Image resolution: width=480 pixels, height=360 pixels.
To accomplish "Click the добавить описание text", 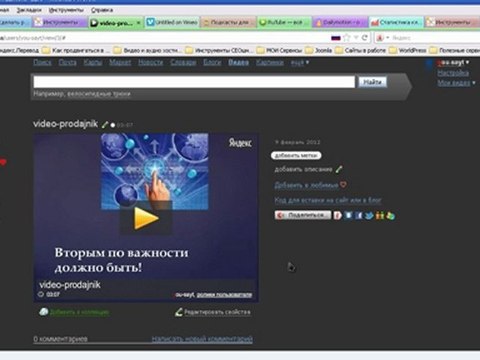I will (x=303, y=169).
